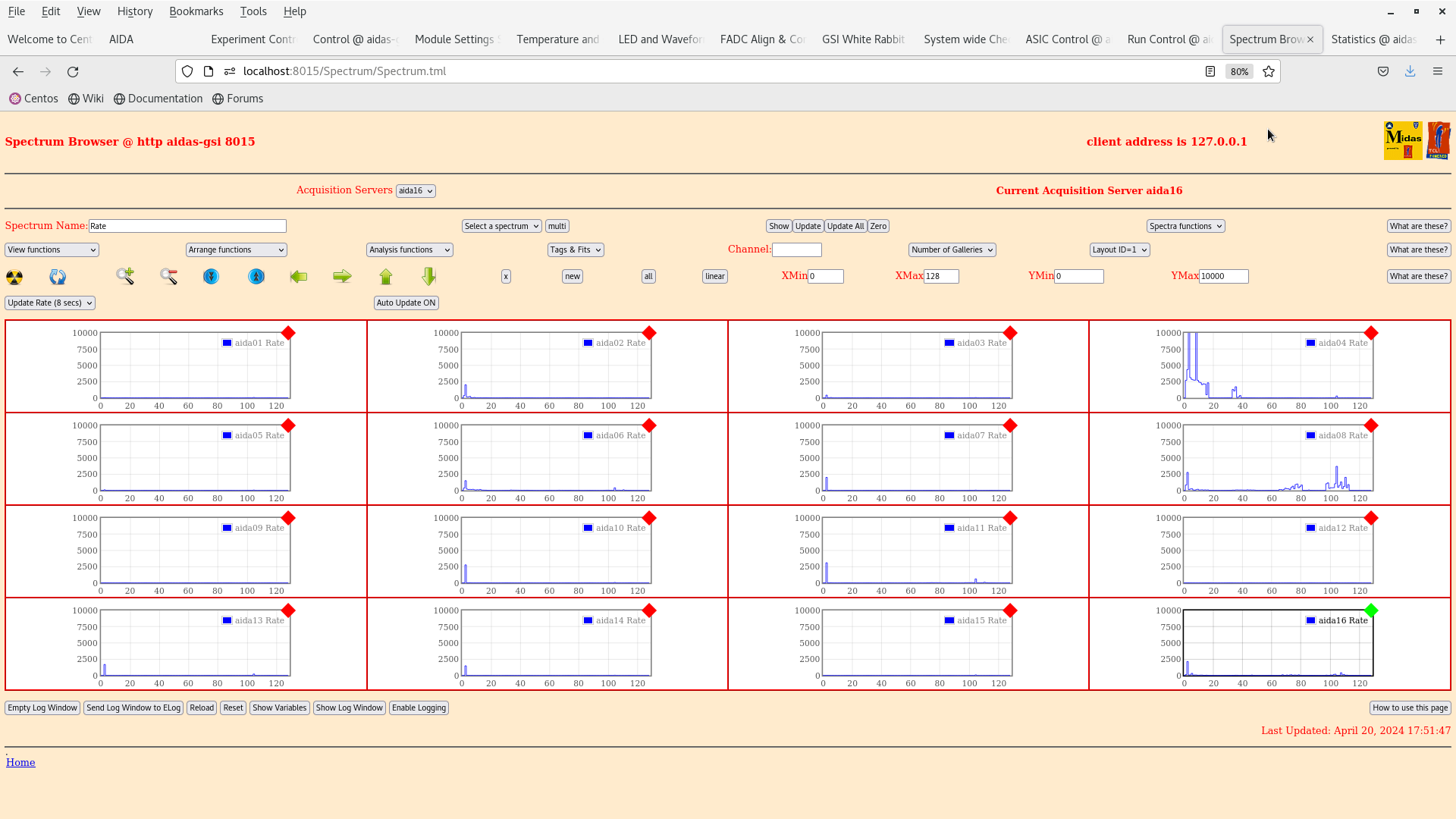Click the green right arrow icon

coord(342,277)
